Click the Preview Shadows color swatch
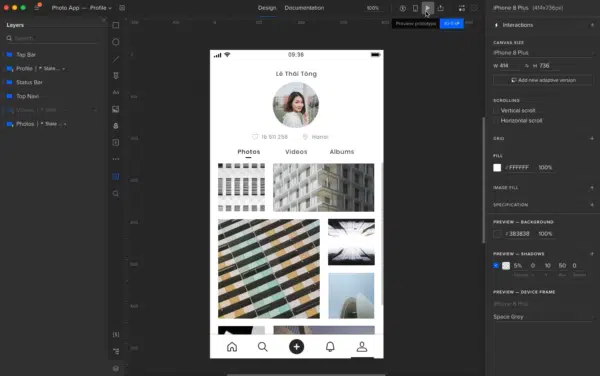This screenshot has width=600, height=376. click(x=506, y=265)
